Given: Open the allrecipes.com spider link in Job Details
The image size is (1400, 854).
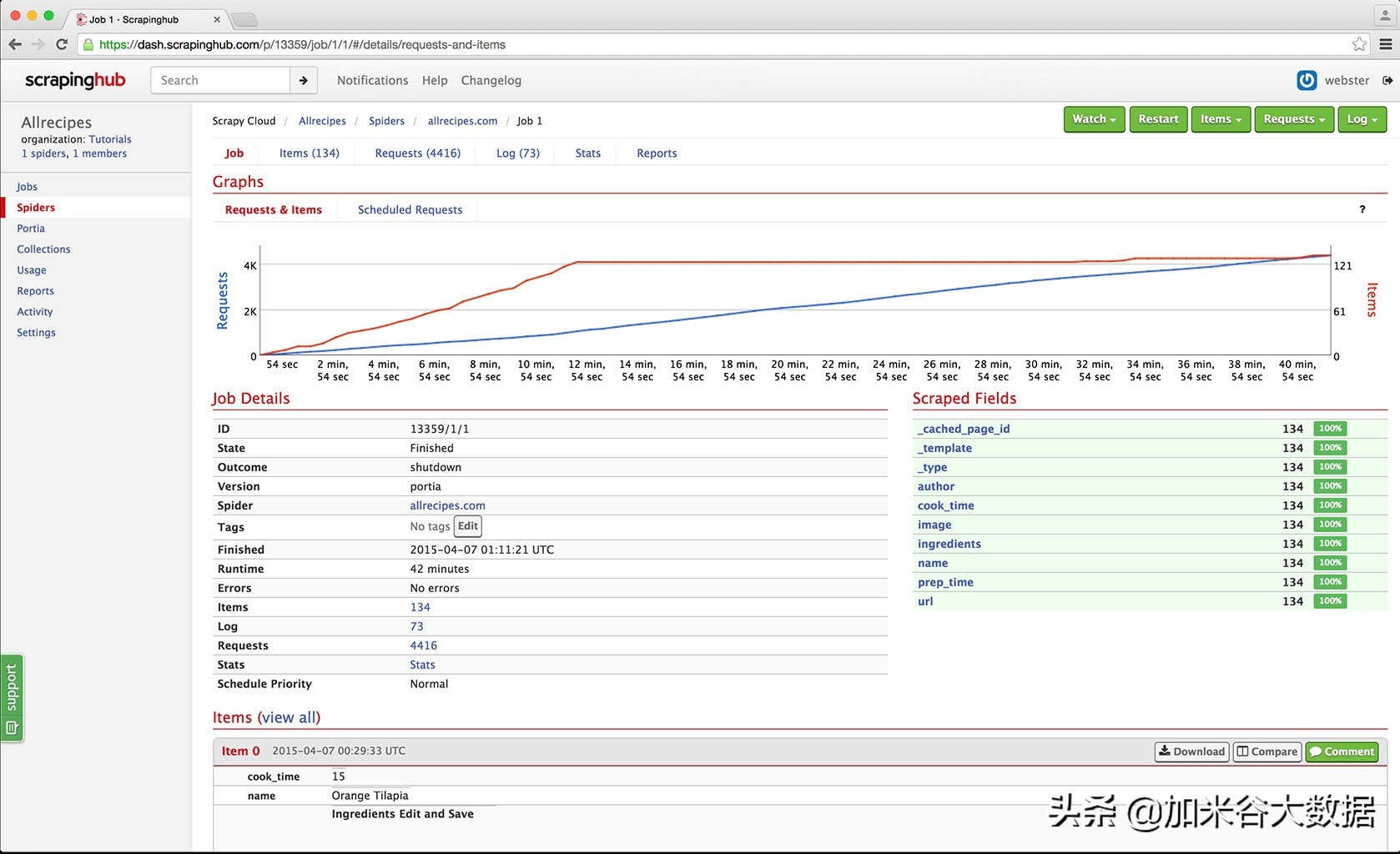Looking at the screenshot, I should point(447,505).
